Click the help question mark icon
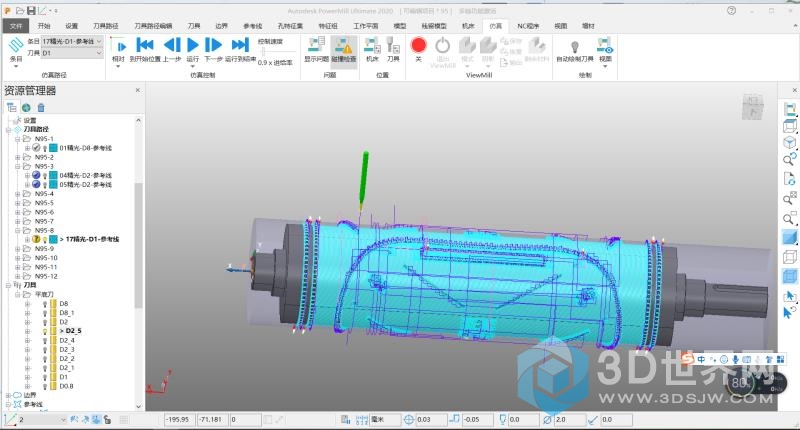 [731, 10]
